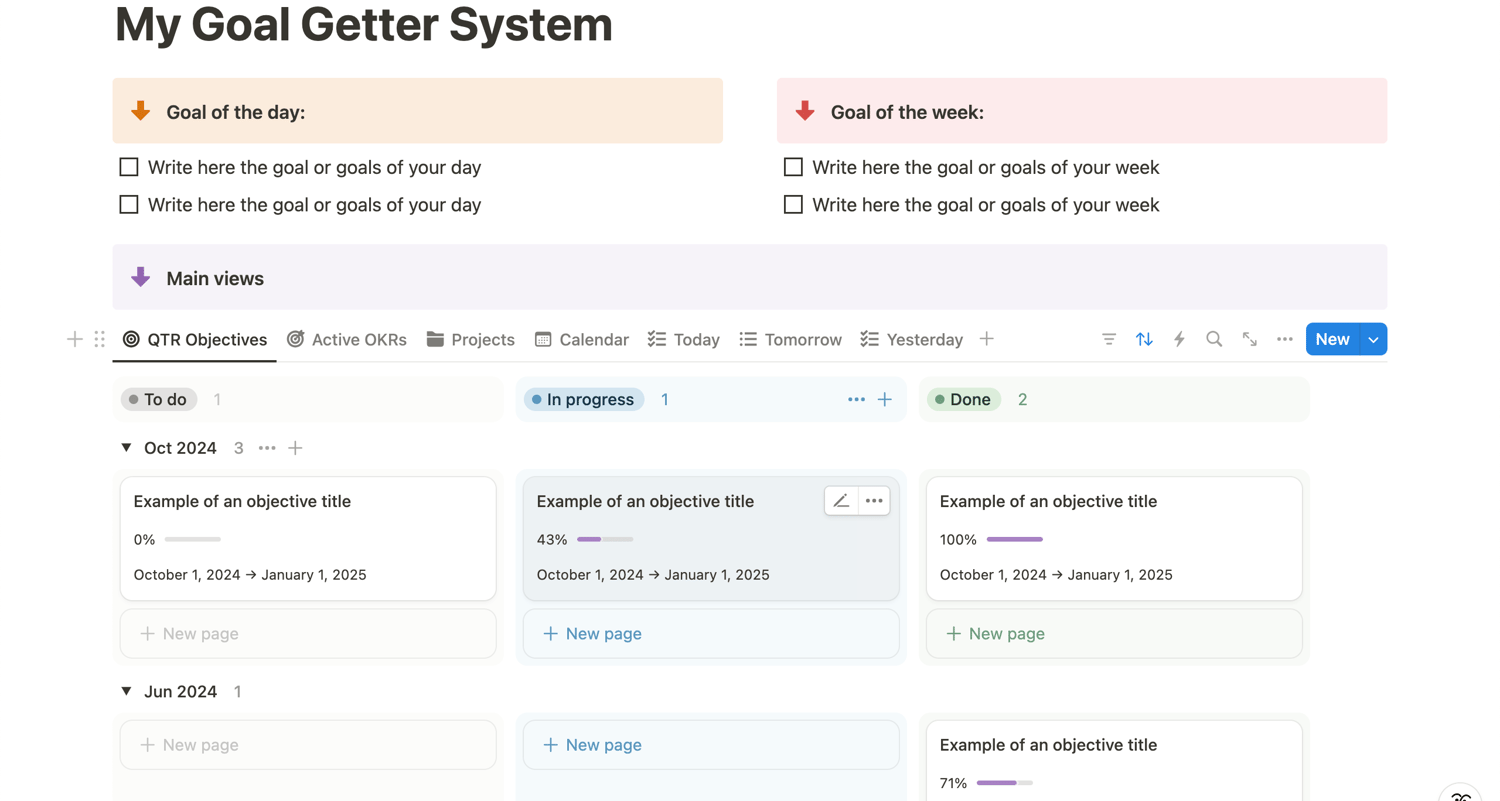
Task: Click the edit pencil on the 43% card
Action: pos(841,501)
